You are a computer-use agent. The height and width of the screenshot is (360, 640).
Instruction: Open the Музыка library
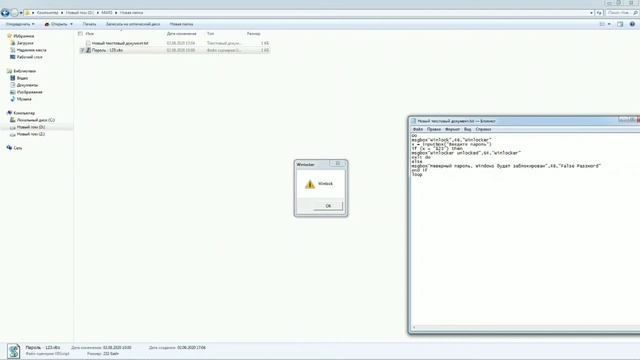[24, 99]
